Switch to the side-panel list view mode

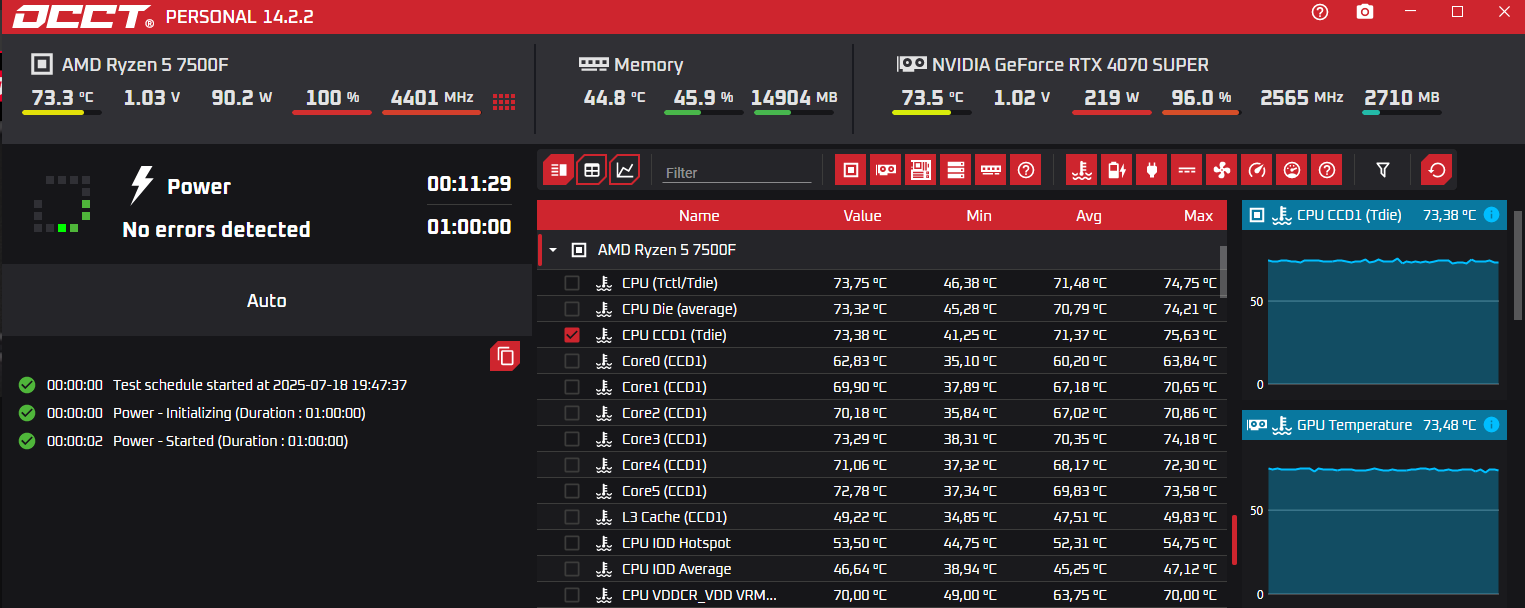pos(559,170)
